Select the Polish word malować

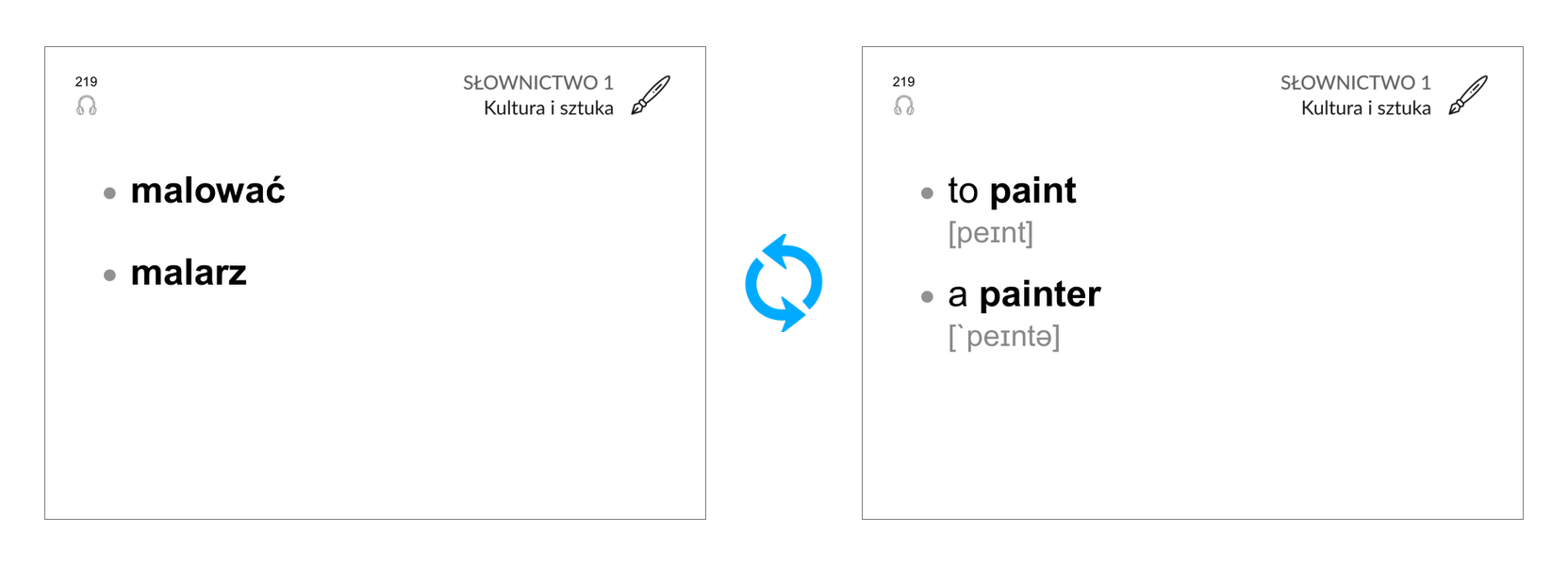tap(207, 191)
